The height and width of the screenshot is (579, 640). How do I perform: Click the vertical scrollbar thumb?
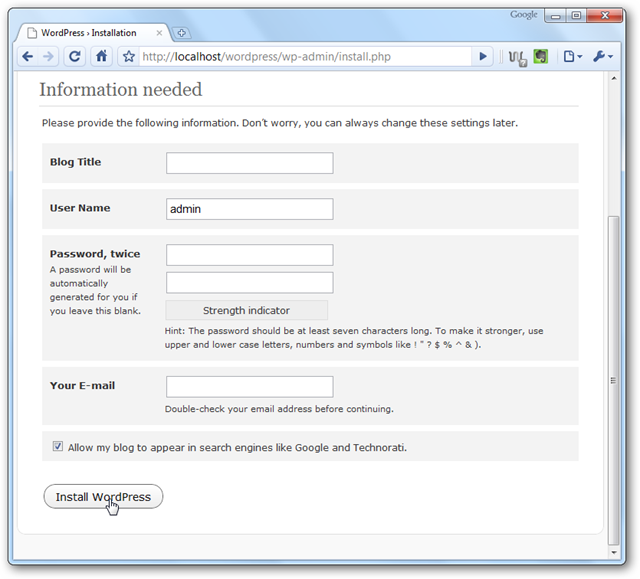(613, 380)
